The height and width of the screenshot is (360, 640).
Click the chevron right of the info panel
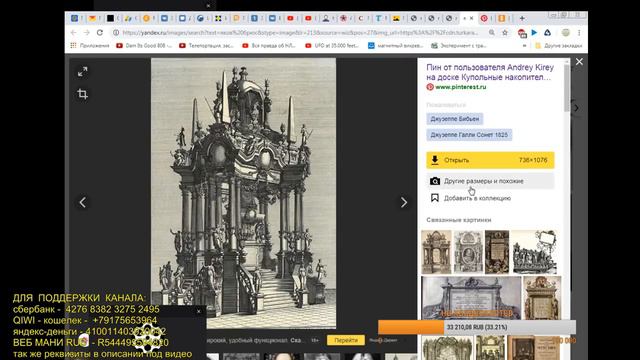(x=576, y=108)
